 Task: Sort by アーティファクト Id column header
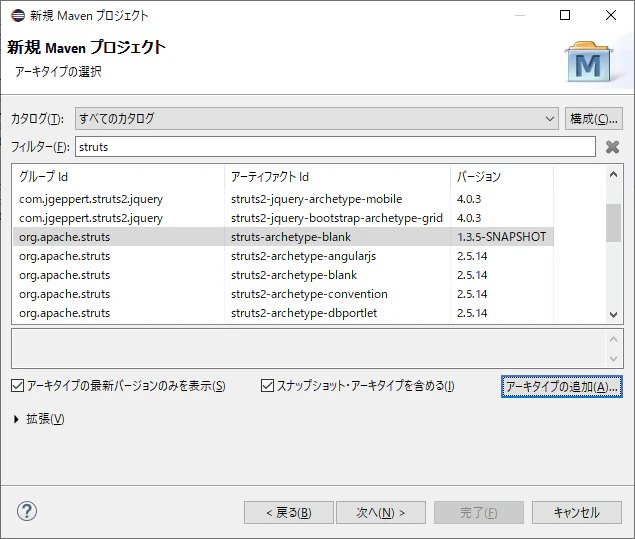coord(337,177)
